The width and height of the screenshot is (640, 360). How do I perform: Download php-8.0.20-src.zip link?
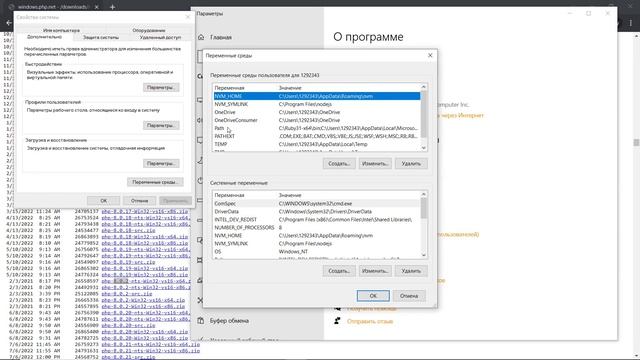[x=128, y=325]
